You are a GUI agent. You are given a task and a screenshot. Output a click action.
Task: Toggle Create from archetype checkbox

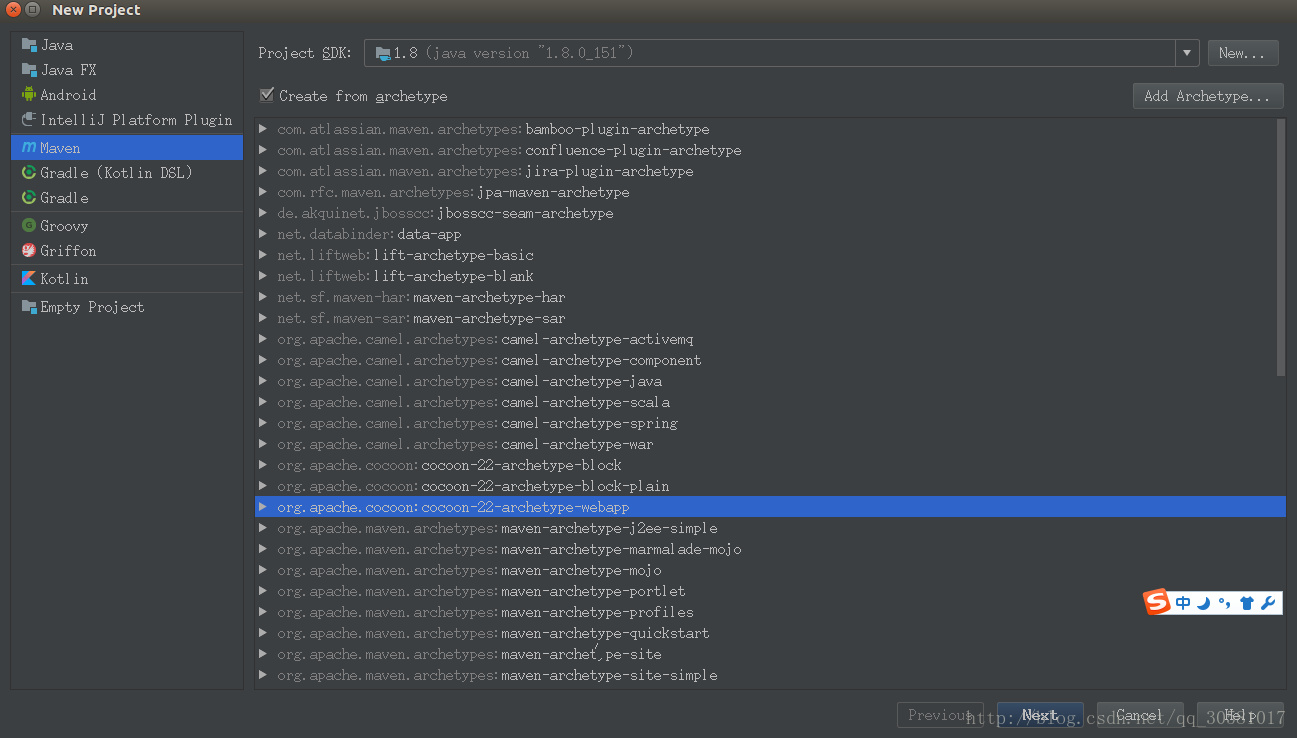[x=267, y=95]
